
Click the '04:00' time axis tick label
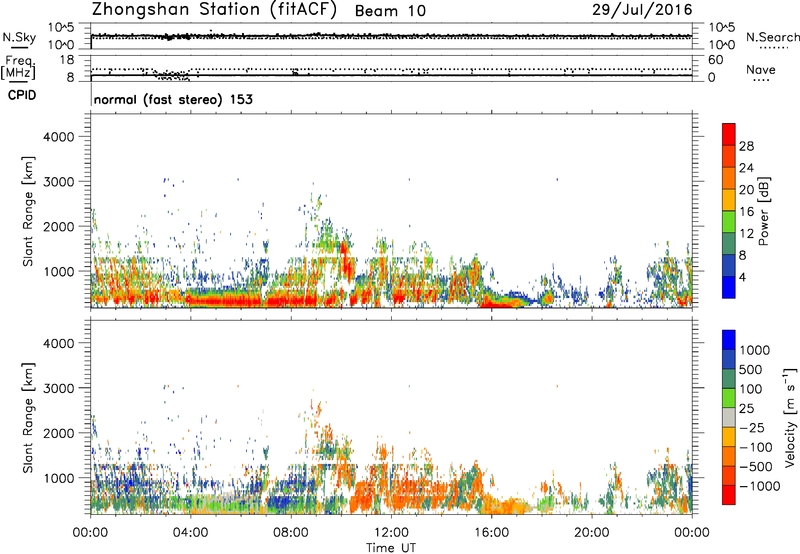pos(190,533)
